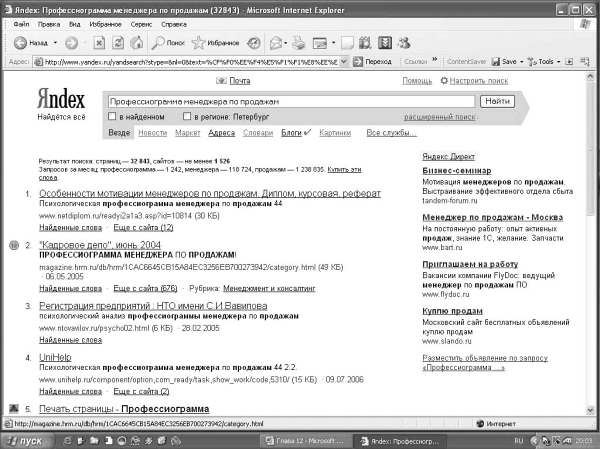Click the Forward arrow button
The width and height of the screenshot is (600, 449).
click(x=71, y=43)
